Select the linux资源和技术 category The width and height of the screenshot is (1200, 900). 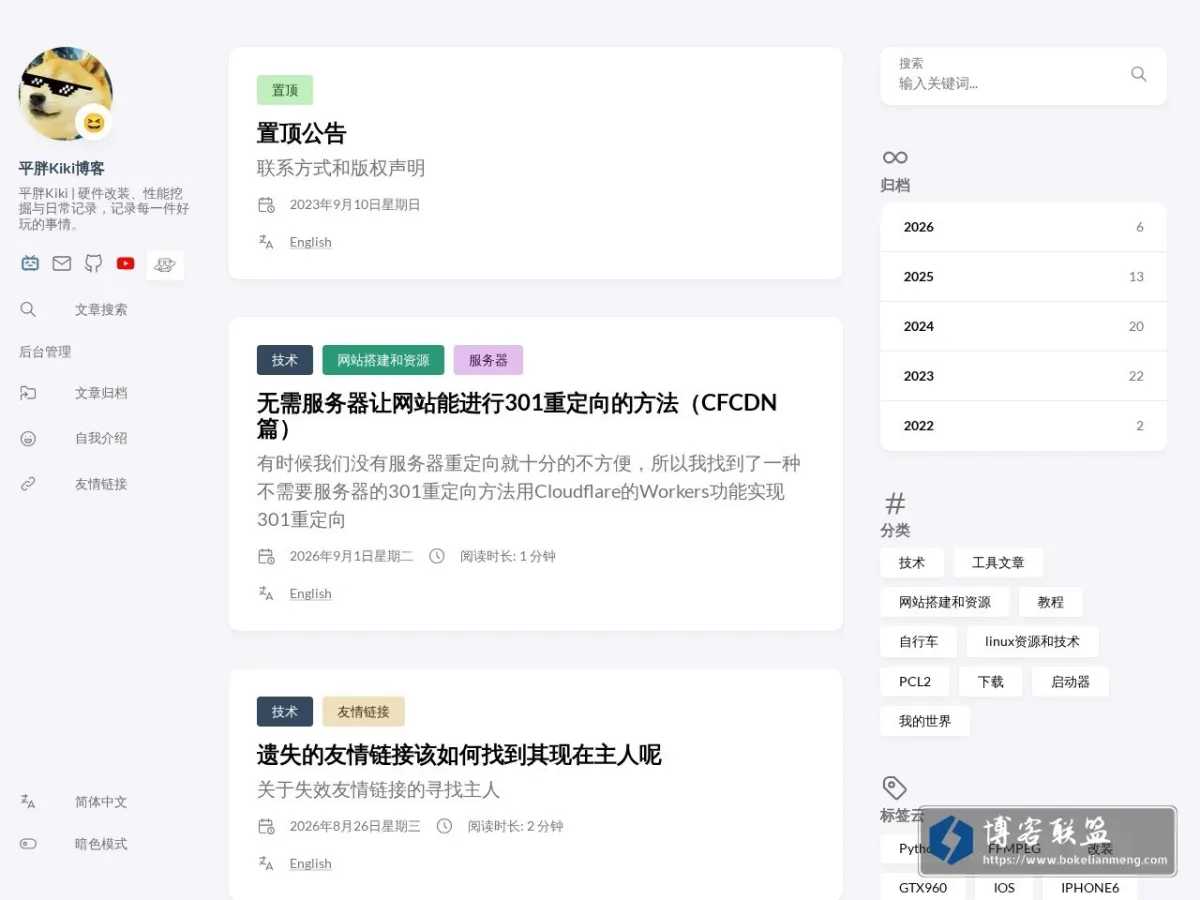(1032, 642)
